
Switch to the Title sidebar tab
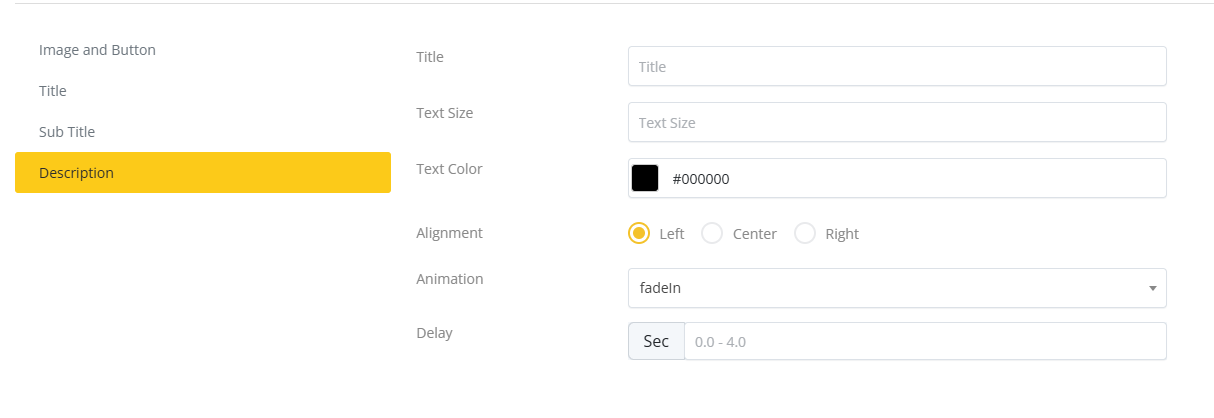click(x=53, y=91)
